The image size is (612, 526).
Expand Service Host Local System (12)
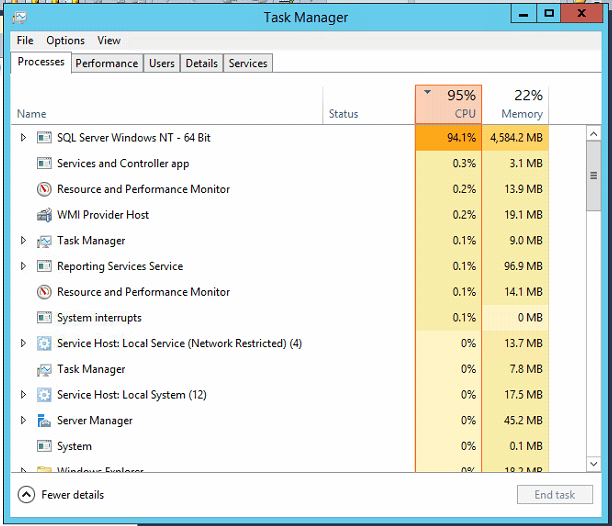(x=23, y=395)
